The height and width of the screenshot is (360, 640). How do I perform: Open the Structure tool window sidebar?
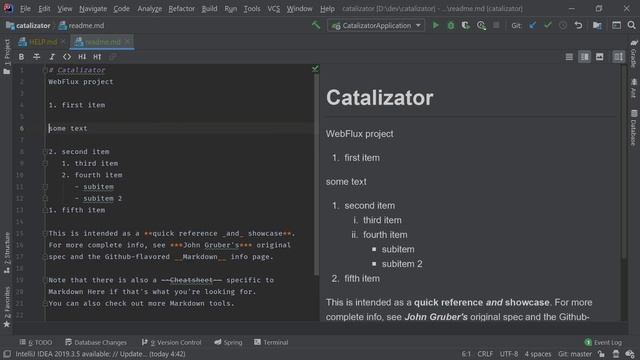point(7,253)
